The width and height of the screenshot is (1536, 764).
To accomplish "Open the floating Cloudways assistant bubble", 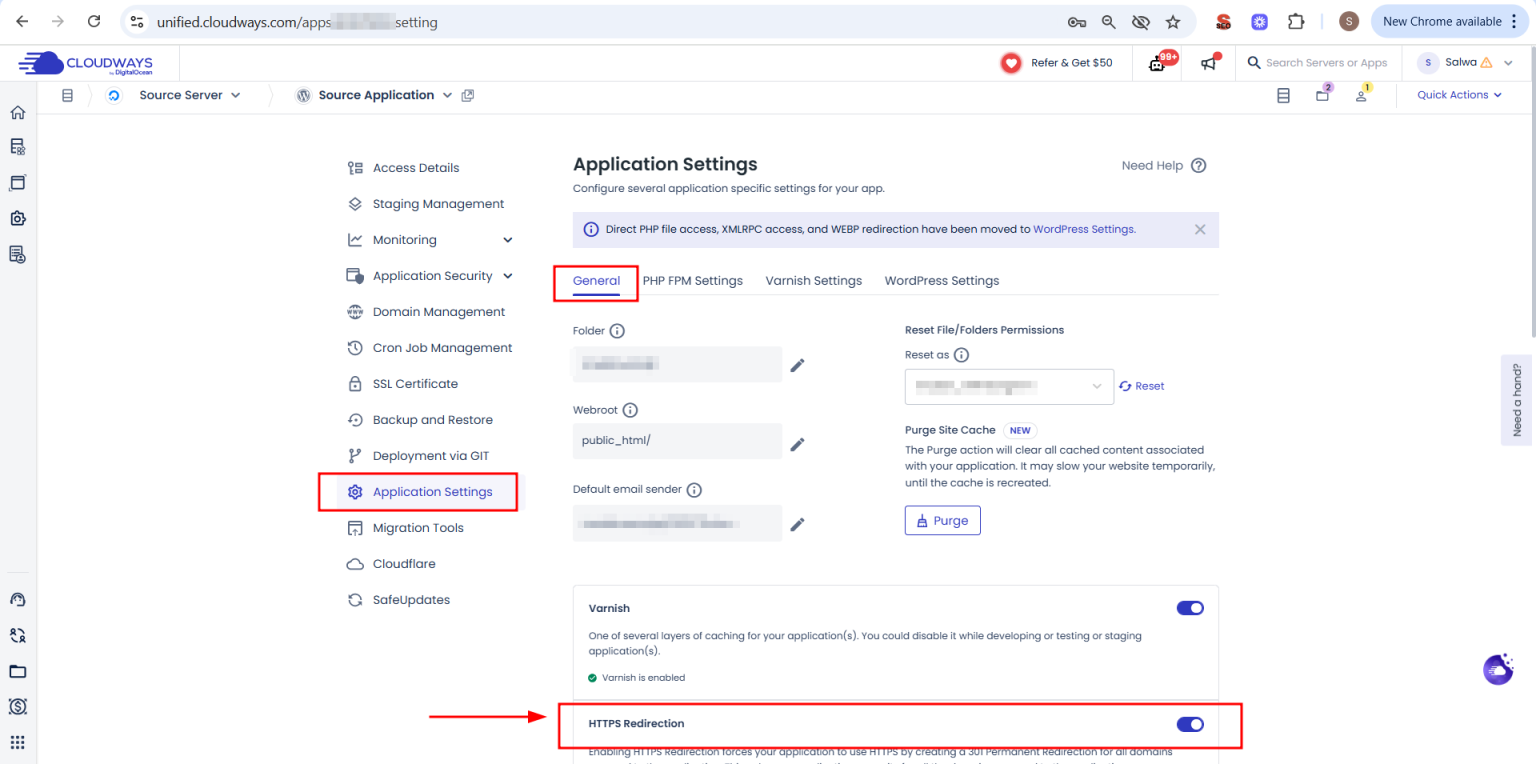I will 1498,669.
